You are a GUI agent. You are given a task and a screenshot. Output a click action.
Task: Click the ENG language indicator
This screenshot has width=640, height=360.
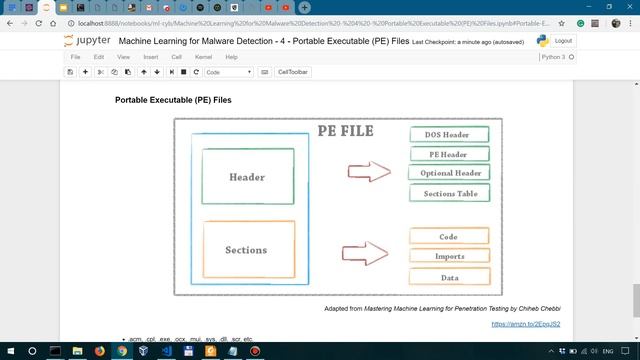608,351
